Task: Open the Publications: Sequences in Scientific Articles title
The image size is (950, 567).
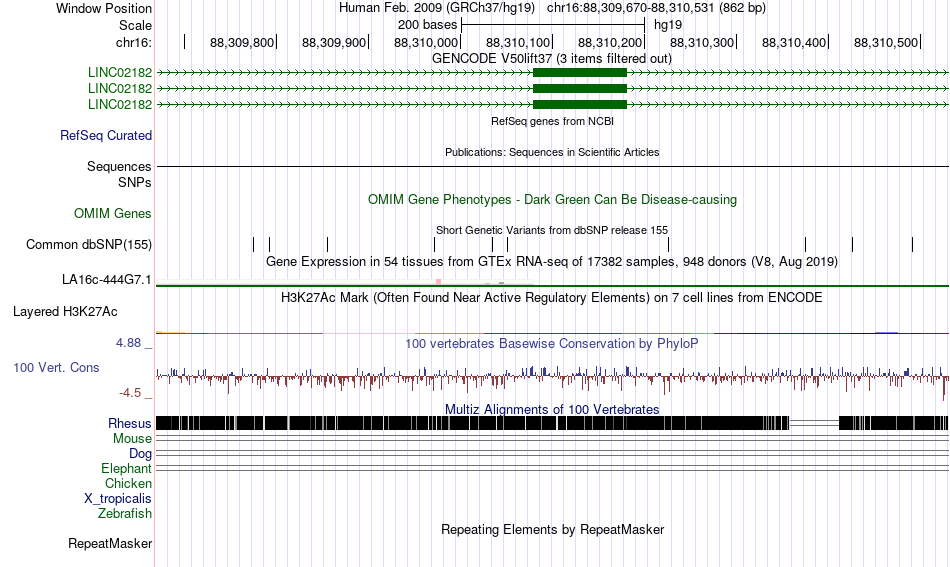Action: [552, 152]
